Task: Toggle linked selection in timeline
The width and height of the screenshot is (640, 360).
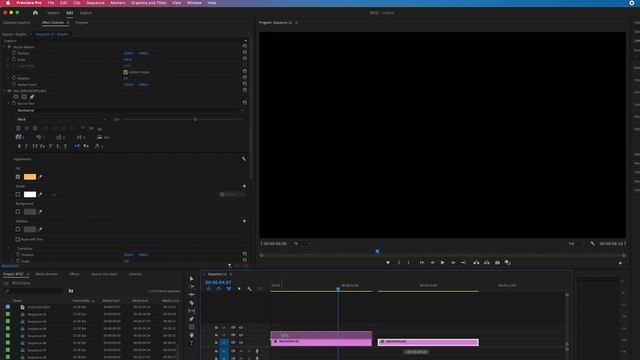Action: coord(229,289)
